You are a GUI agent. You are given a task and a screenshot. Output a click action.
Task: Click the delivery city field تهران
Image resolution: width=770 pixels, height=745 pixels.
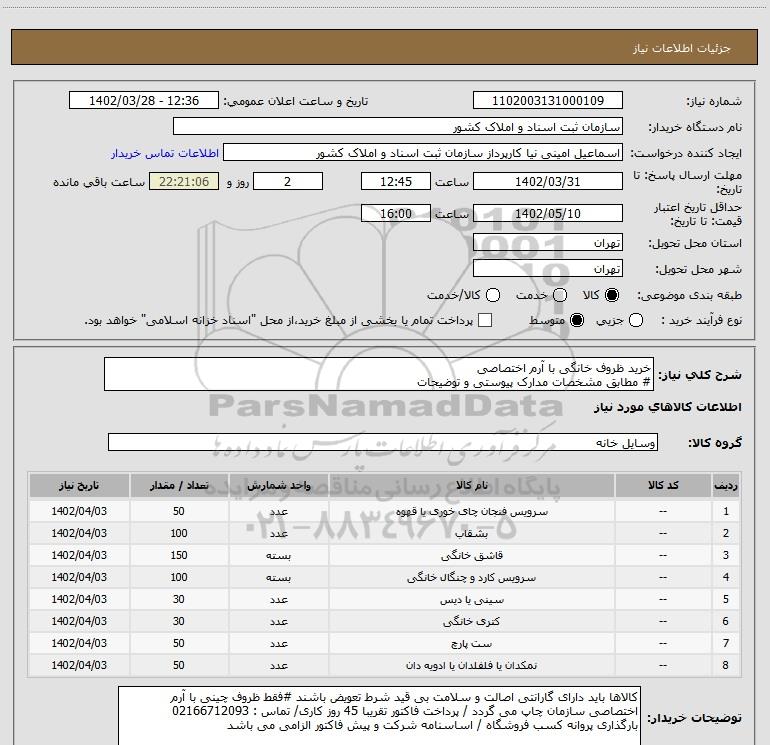point(548,269)
